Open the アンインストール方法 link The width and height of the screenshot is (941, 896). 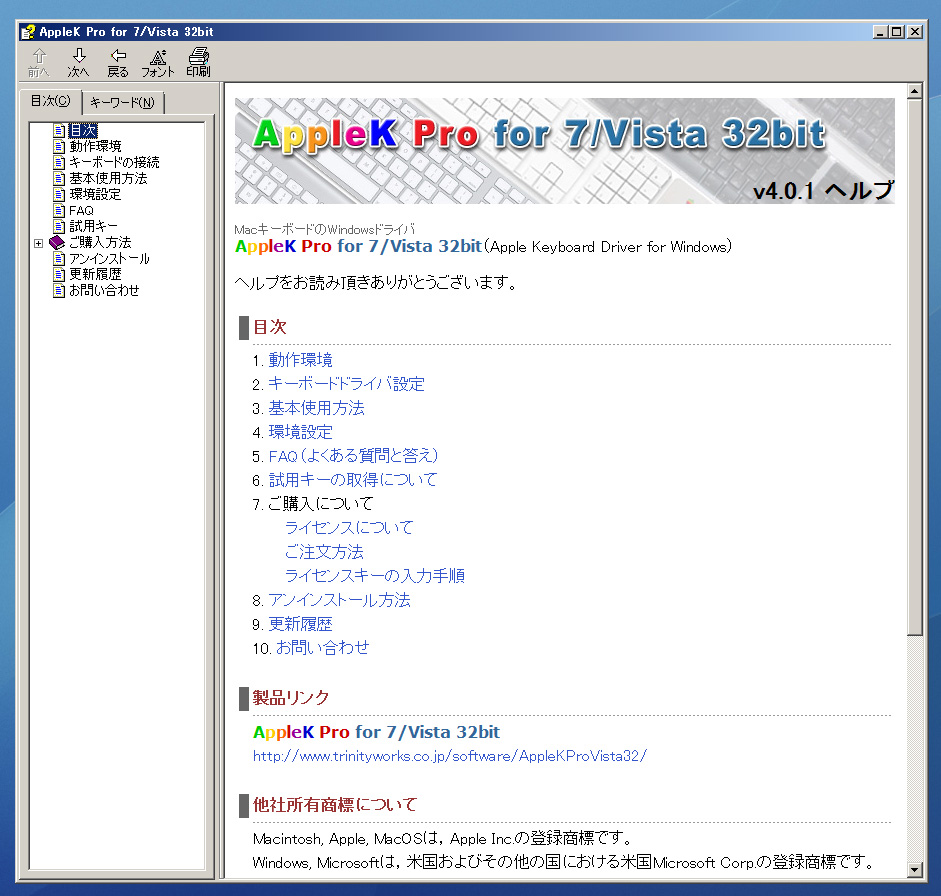tap(339, 600)
